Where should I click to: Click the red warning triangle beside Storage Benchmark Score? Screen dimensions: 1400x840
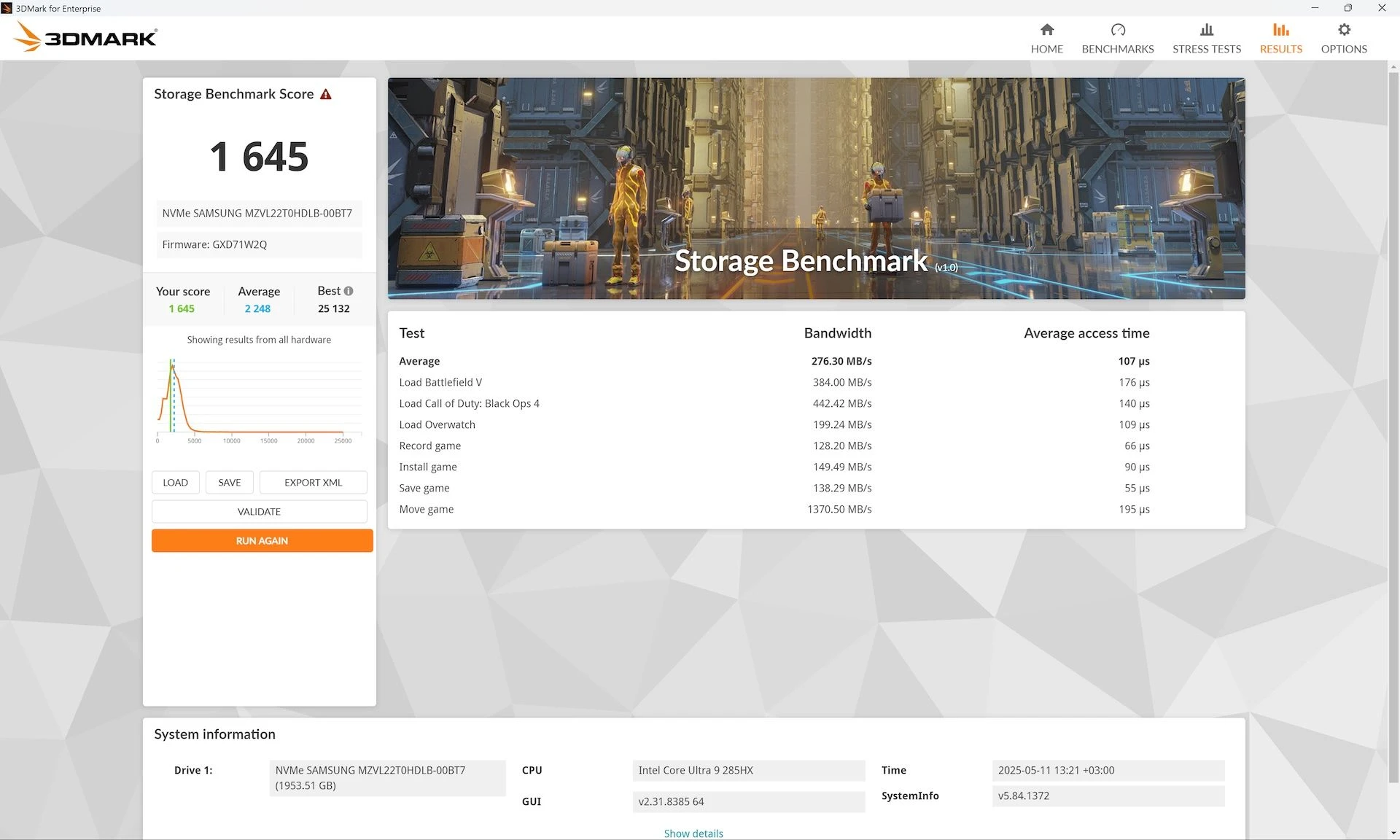point(326,94)
